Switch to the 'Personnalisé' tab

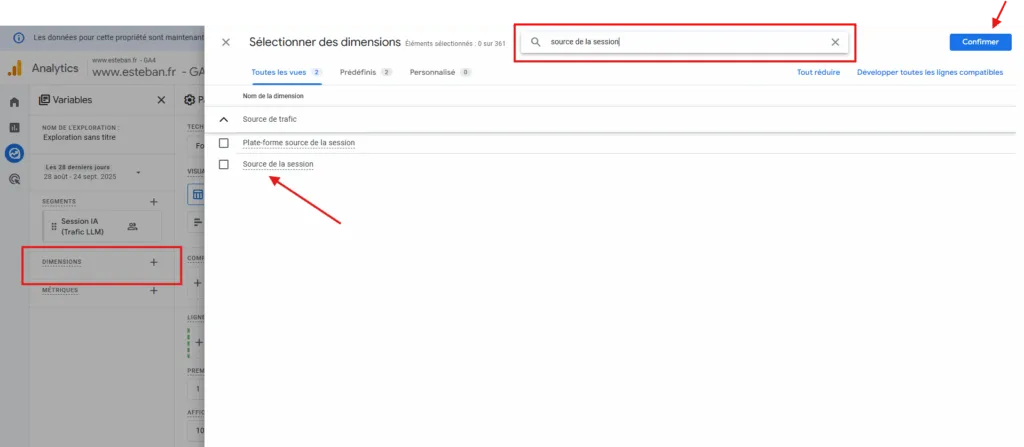[x=439, y=73]
